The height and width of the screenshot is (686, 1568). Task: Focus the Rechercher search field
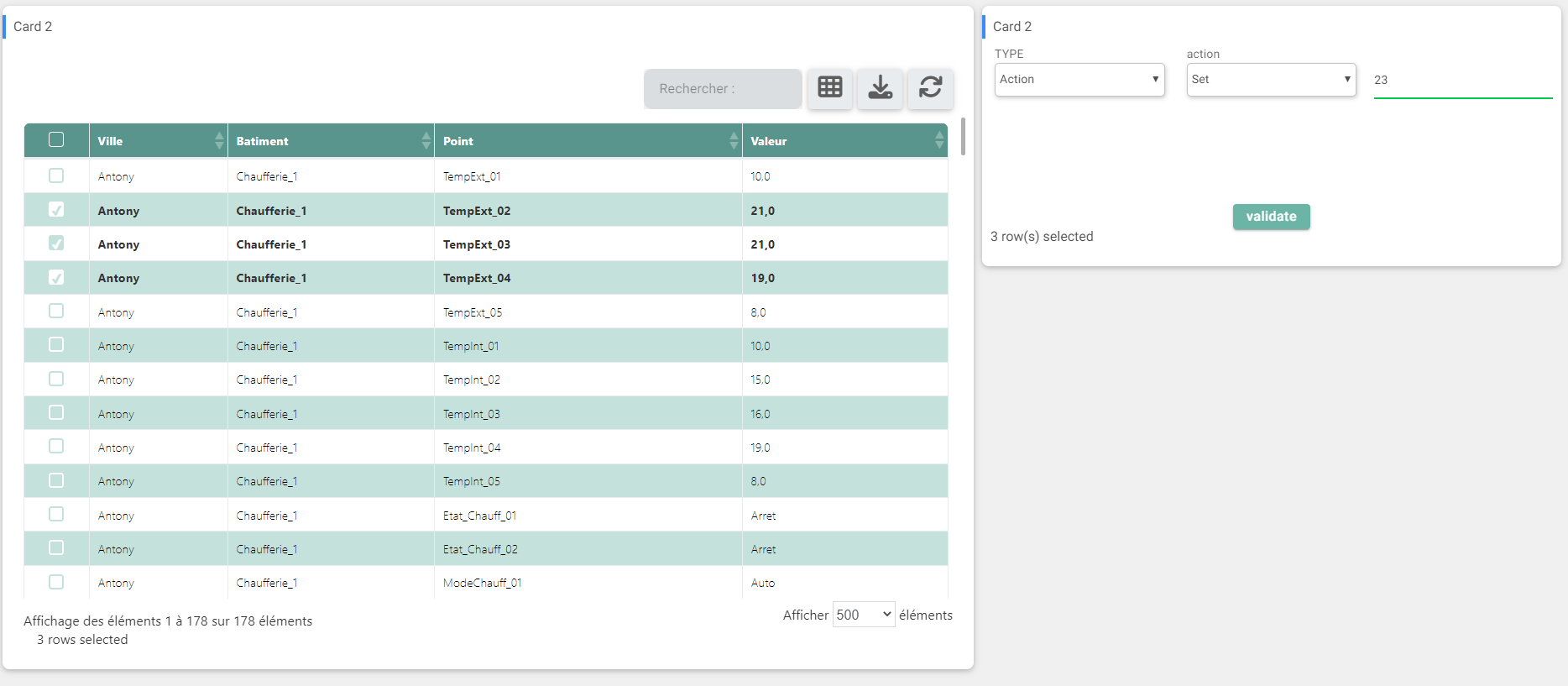pos(722,89)
